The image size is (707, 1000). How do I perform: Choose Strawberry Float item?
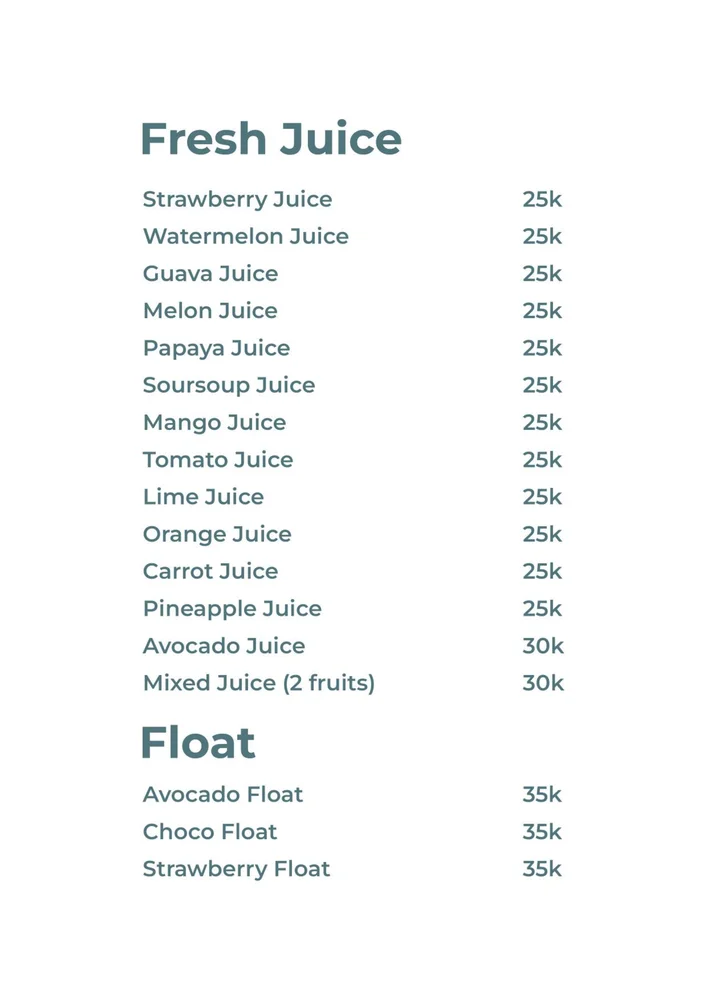click(237, 869)
